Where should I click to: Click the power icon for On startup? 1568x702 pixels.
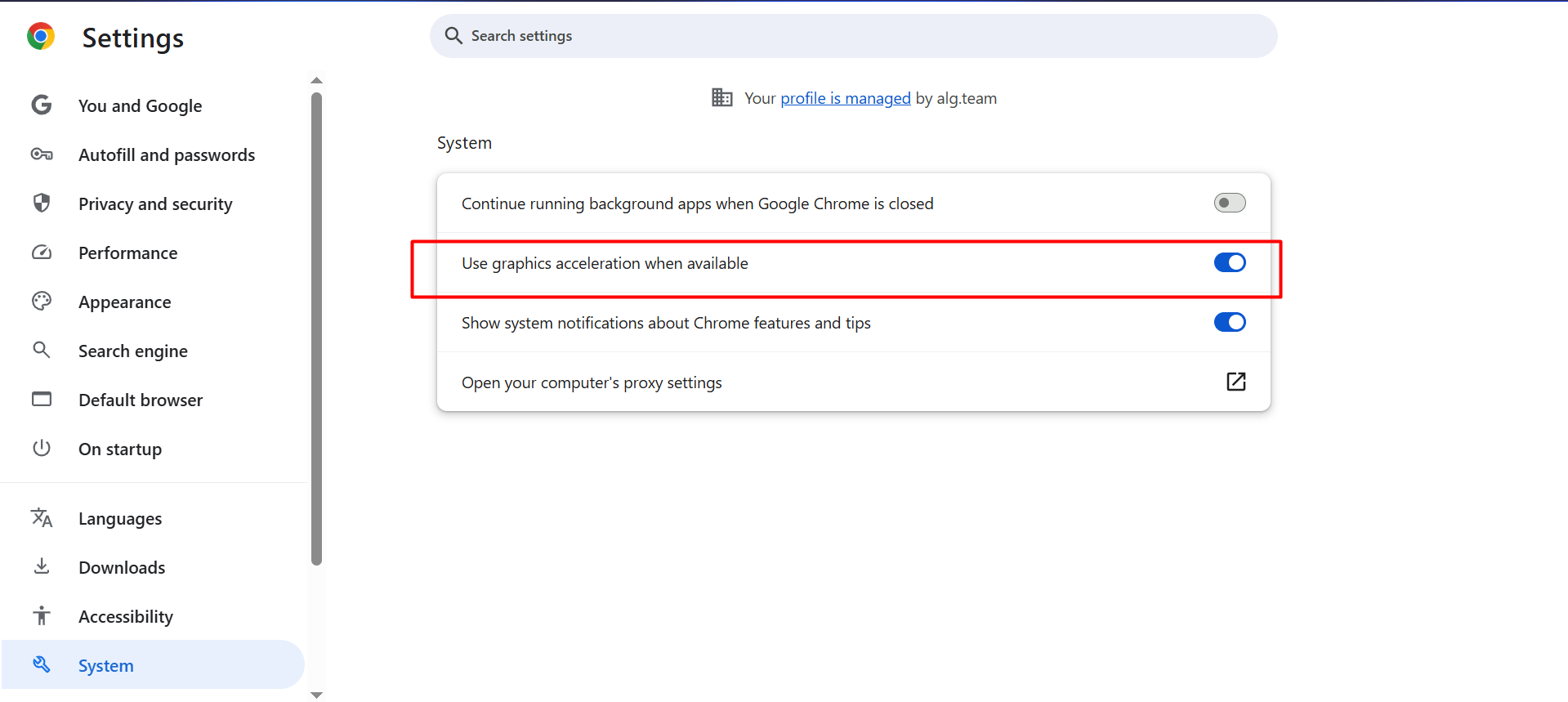click(x=42, y=449)
